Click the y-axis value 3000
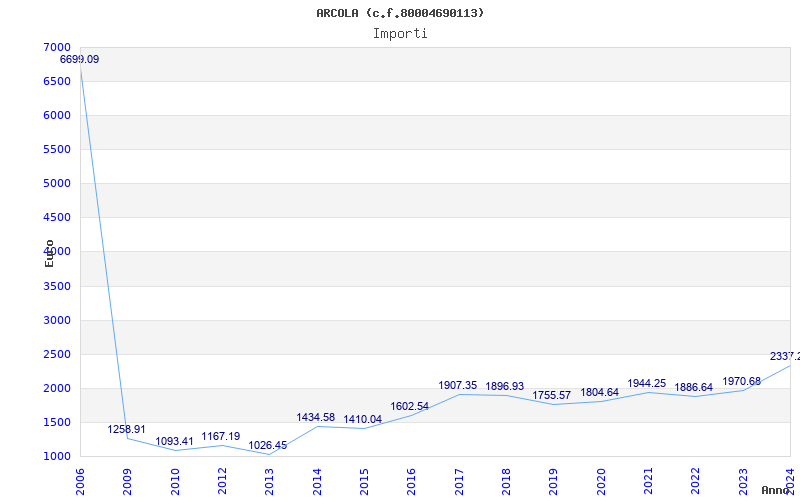Viewport: 800px width, 500px height. pyautogui.click(x=57, y=320)
